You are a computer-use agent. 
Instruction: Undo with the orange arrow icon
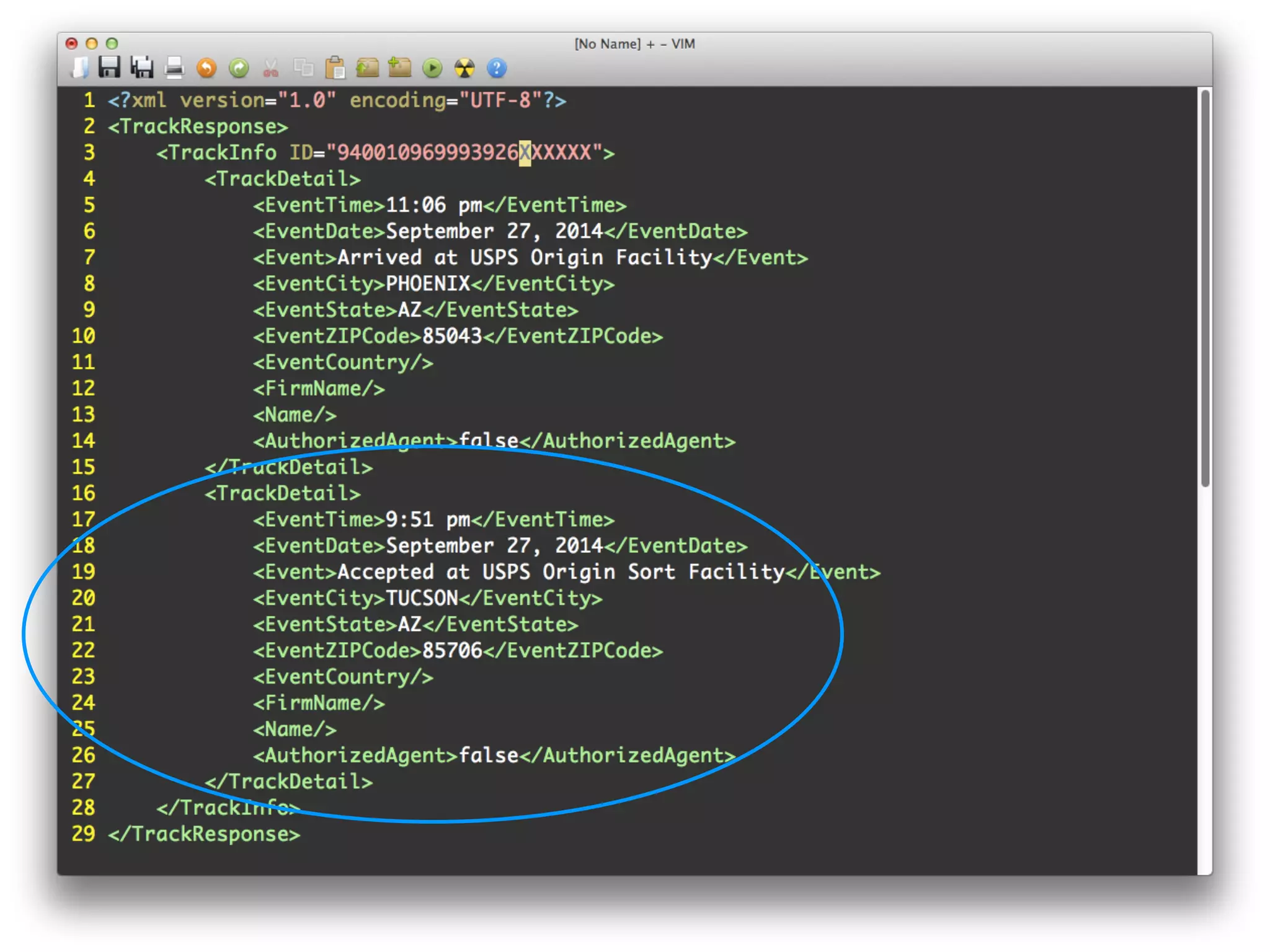point(206,68)
